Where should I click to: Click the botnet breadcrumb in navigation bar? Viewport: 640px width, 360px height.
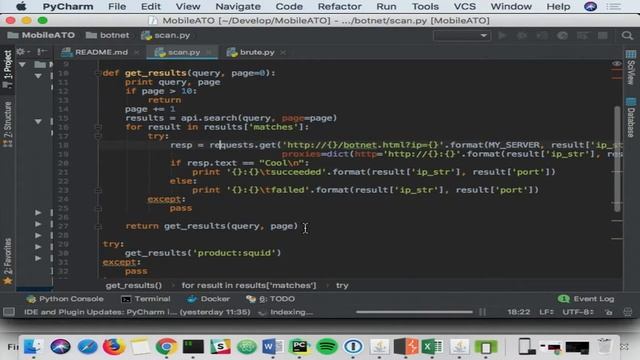point(108,36)
